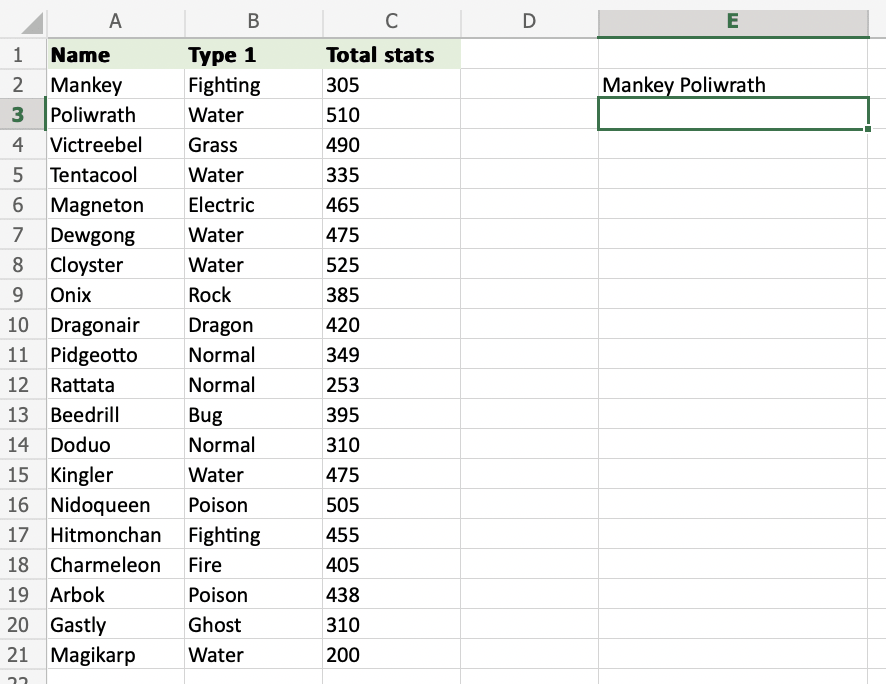The width and height of the screenshot is (886, 684).
Task: Select row header 1
Action: [x=22, y=55]
